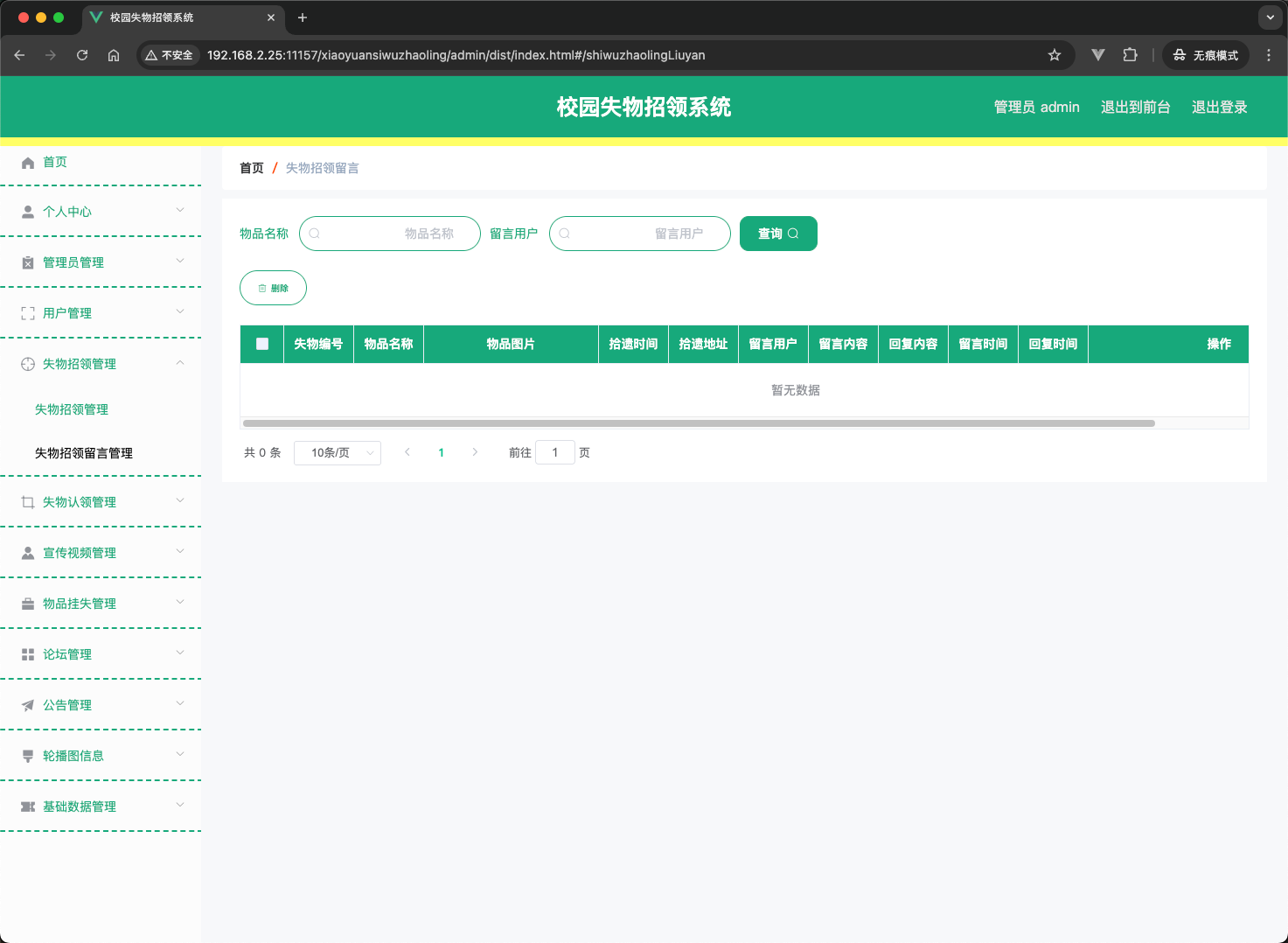Screen dimensions: 1288x943
Task: Open the Chrome three-dot menu
Action: (1269, 55)
